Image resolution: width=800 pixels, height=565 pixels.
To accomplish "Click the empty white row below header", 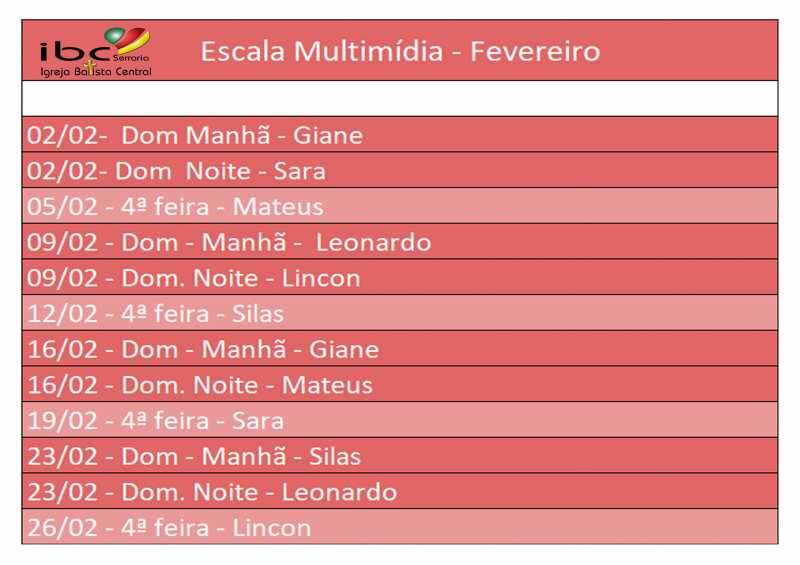I will [x=400, y=99].
